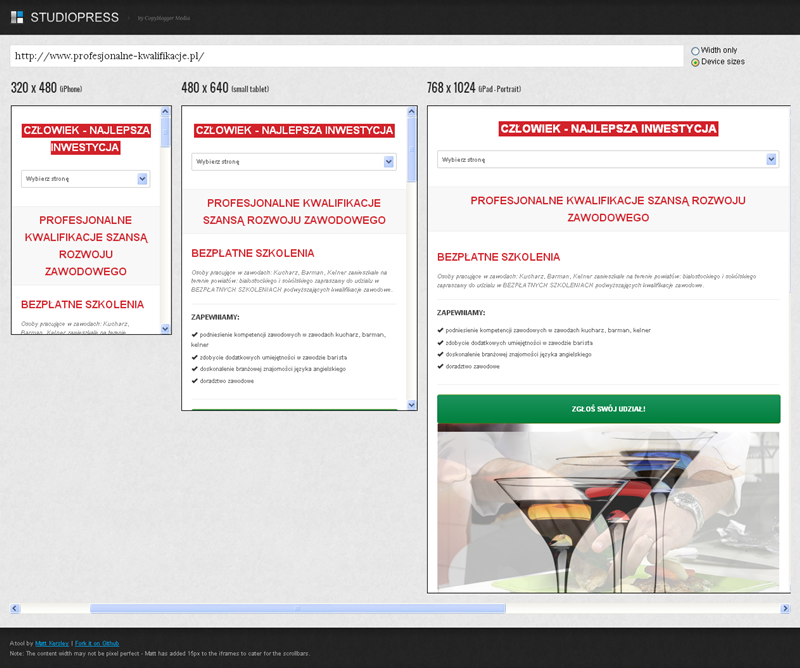The image size is (800, 668).
Task: Click the right arrow of the bottom horizontal scrollbar
Action: pyautogui.click(x=784, y=608)
